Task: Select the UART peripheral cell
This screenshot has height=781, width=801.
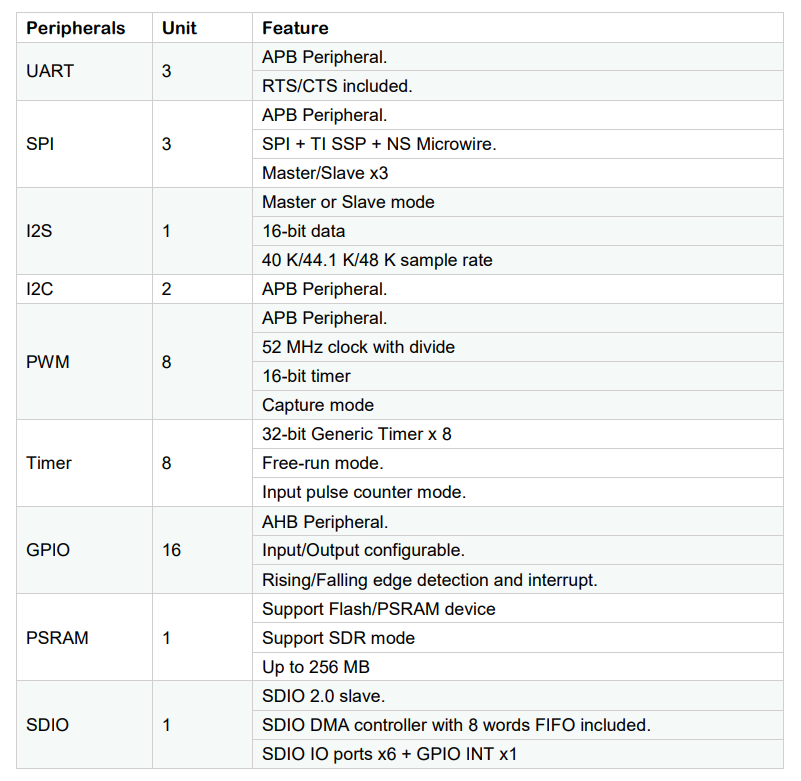Action: click(84, 72)
